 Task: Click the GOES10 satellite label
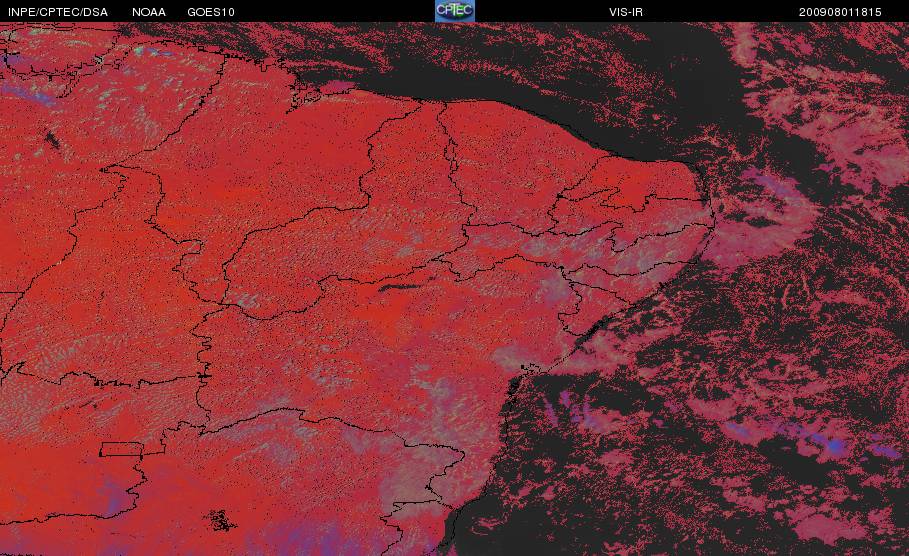point(210,12)
